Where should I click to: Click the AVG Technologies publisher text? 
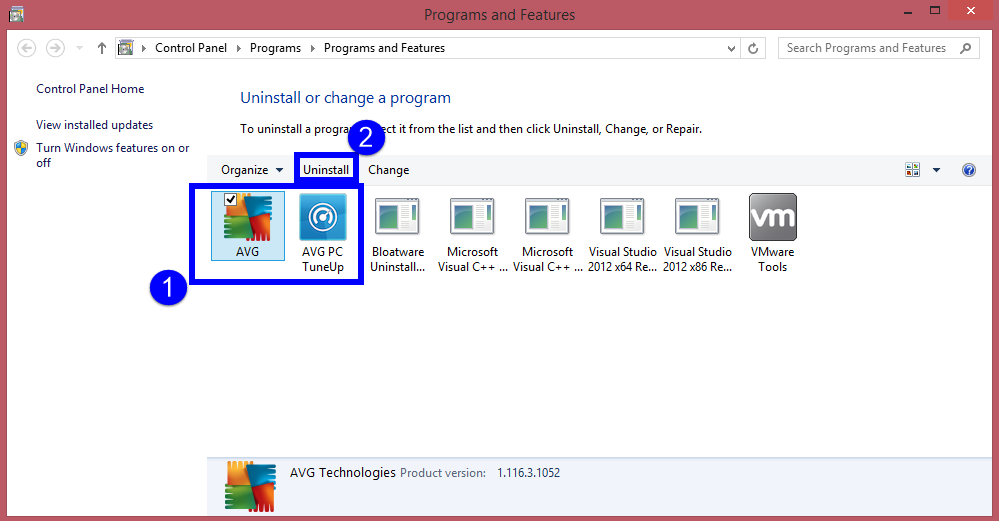[343, 473]
